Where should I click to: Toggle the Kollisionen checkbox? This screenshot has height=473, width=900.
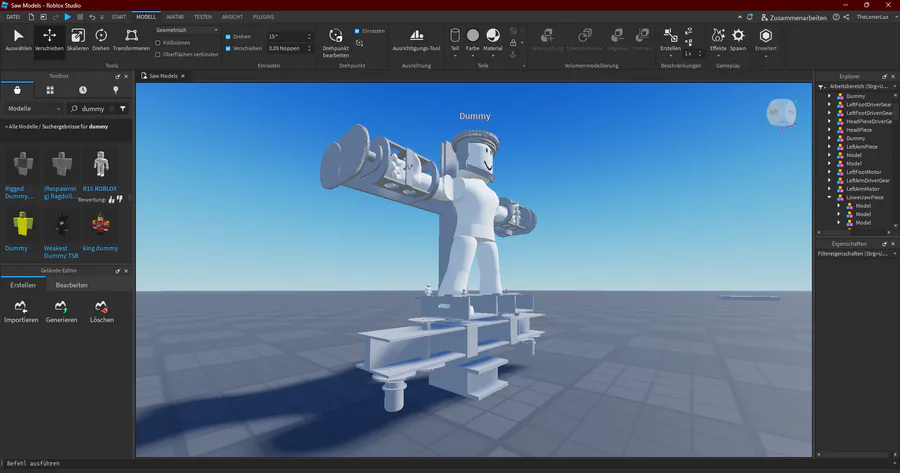[158, 42]
